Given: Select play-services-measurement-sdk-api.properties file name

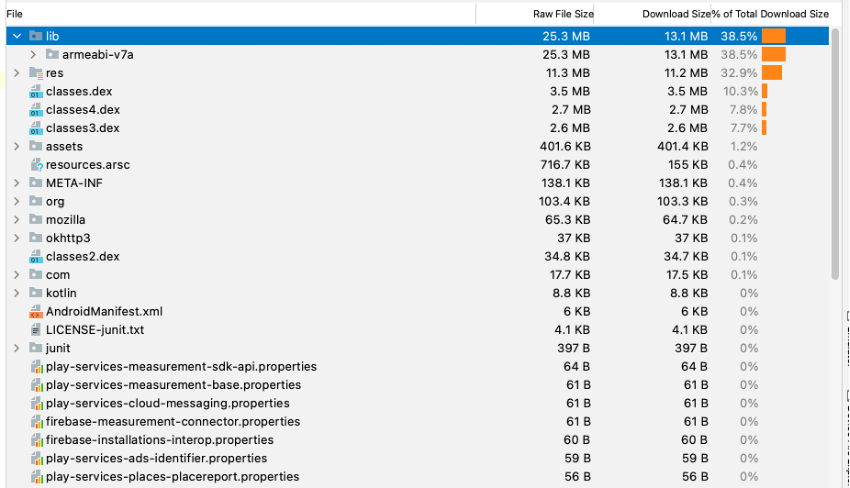Looking at the screenshot, I should (181, 367).
